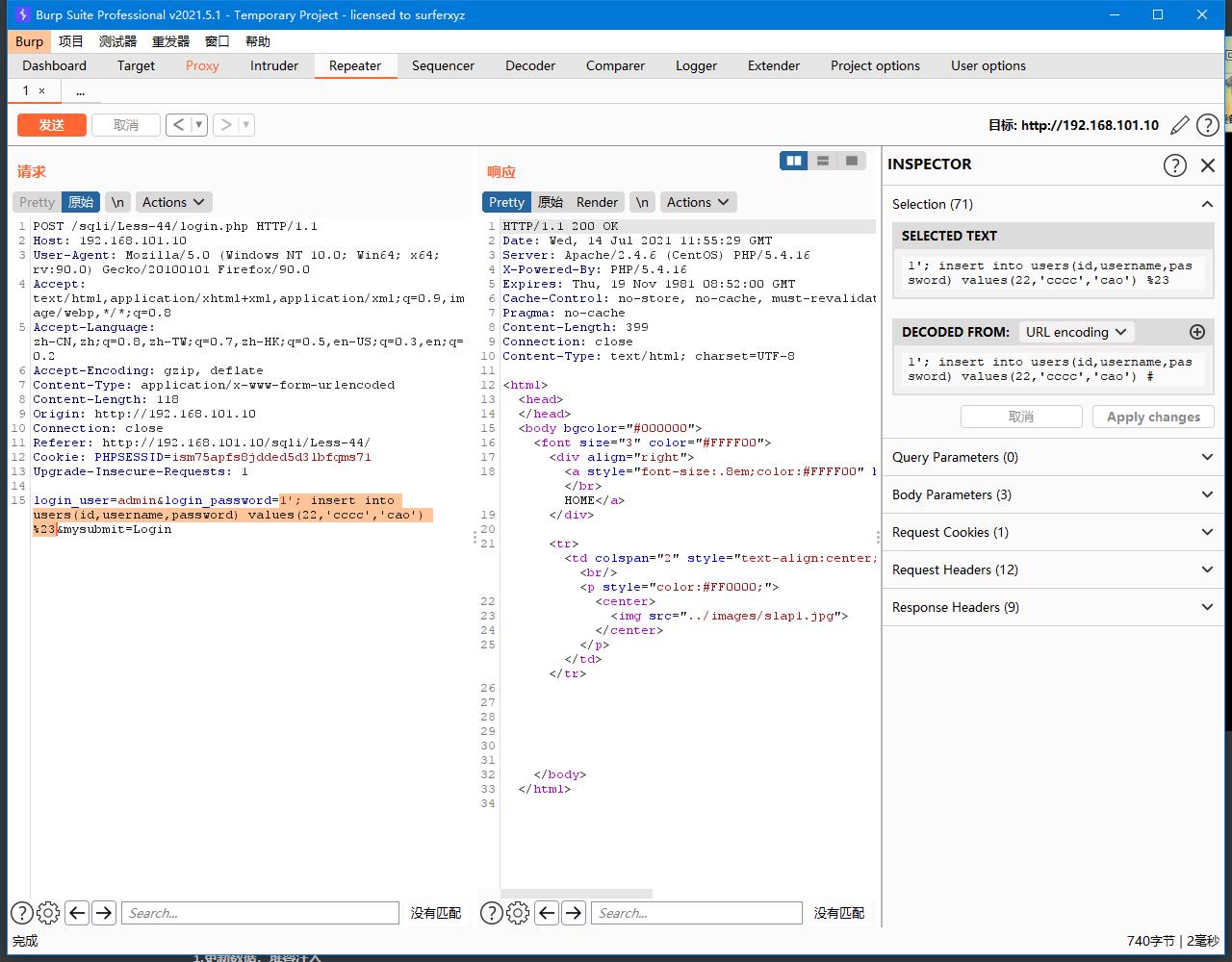The width and height of the screenshot is (1232, 962).
Task: Switch response to Pretty view
Action: (506, 202)
